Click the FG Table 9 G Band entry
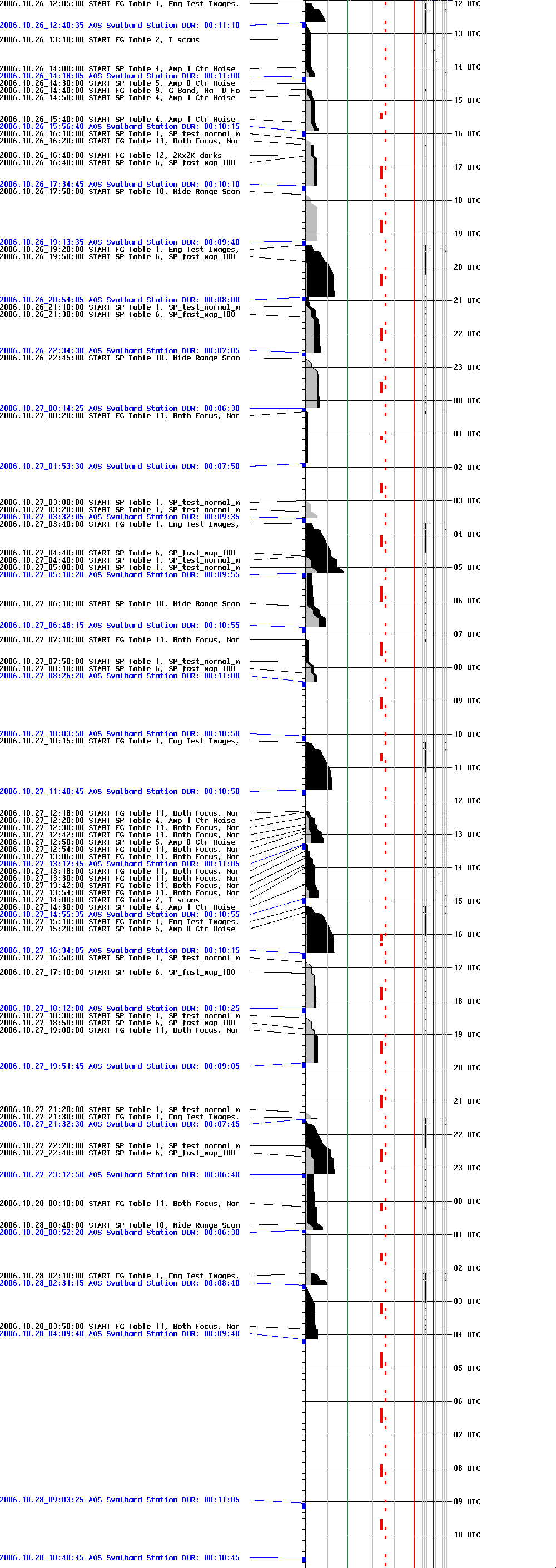 point(120,91)
